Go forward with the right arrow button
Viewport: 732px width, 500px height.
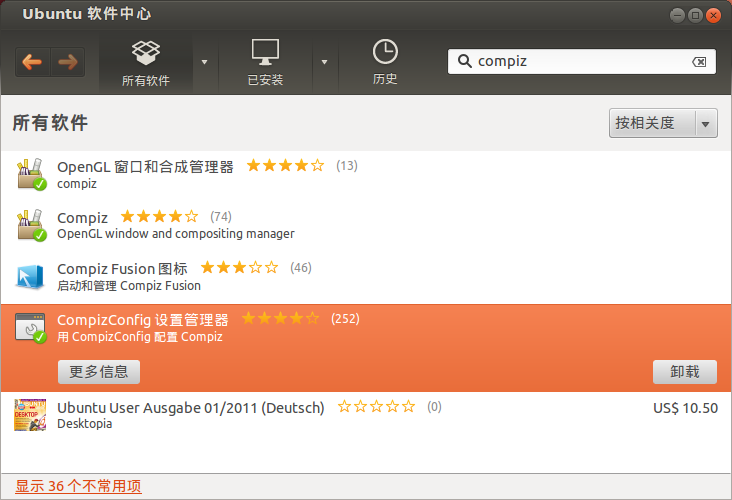click(68, 62)
